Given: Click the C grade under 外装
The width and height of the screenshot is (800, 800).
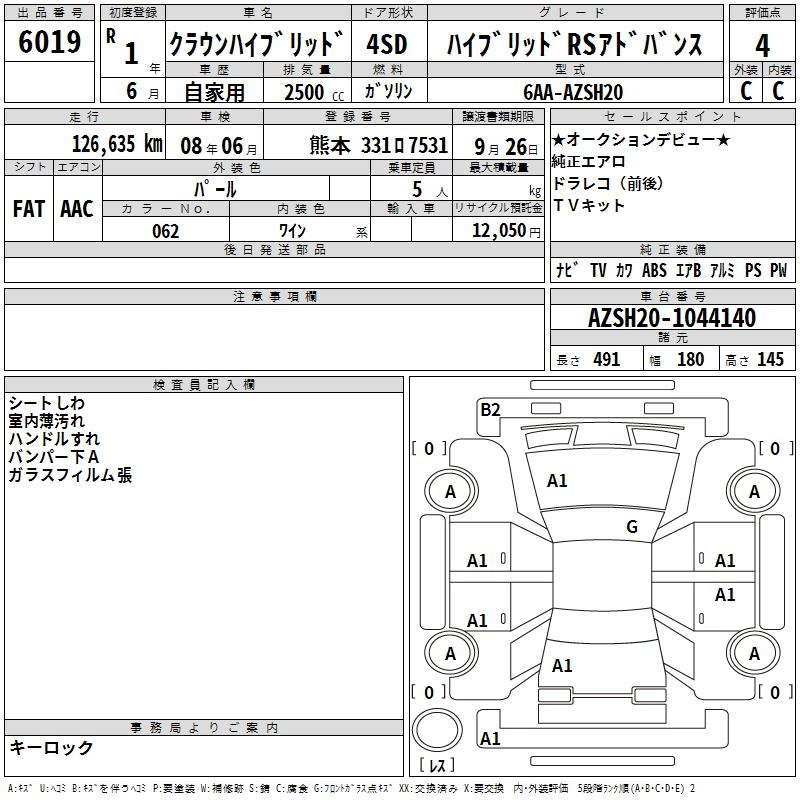Looking at the screenshot, I should 746,91.
